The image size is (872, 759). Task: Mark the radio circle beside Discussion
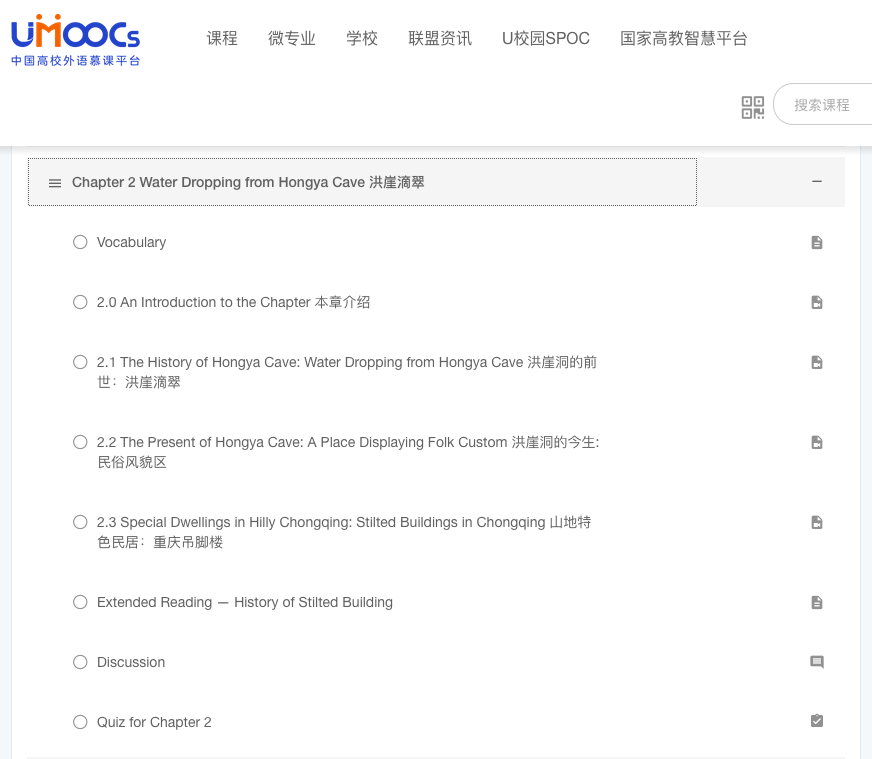(80, 662)
